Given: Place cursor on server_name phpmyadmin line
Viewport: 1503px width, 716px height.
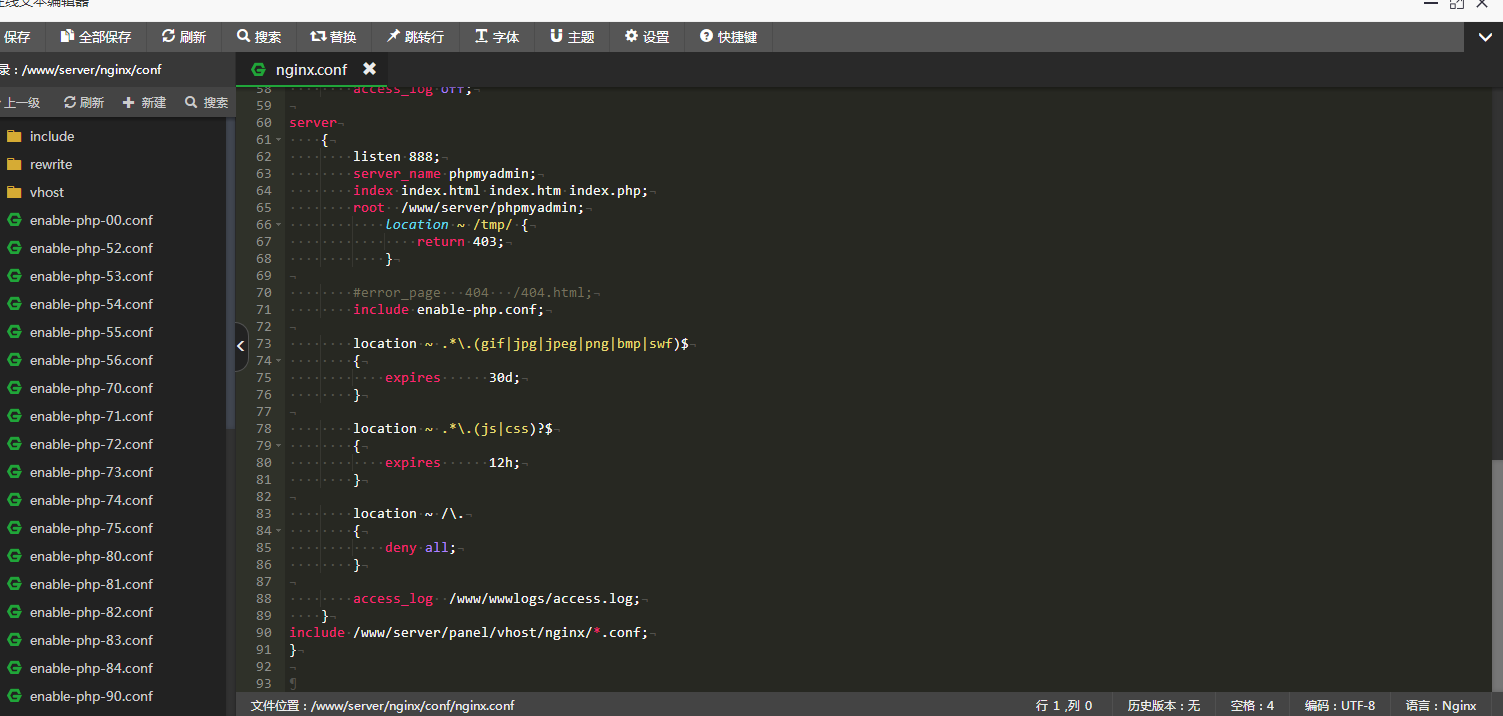Looking at the screenshot, I should click(444, 174).
